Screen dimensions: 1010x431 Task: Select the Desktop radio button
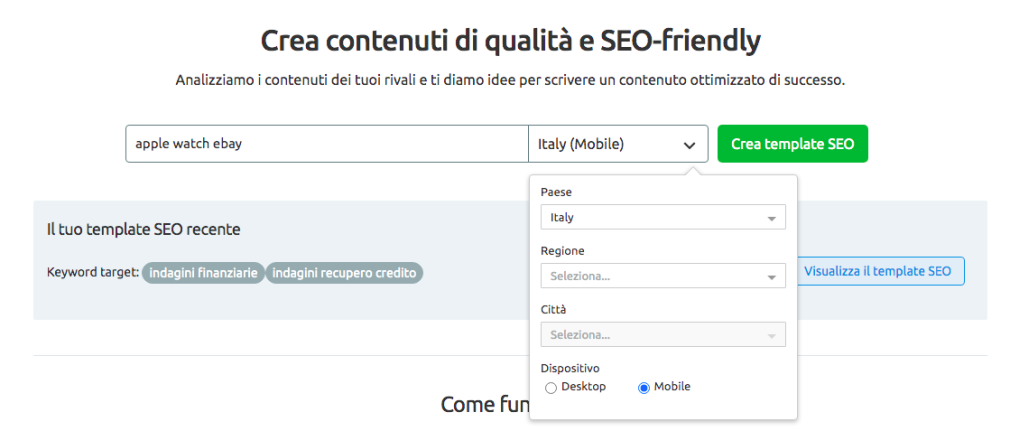(550, 388)
